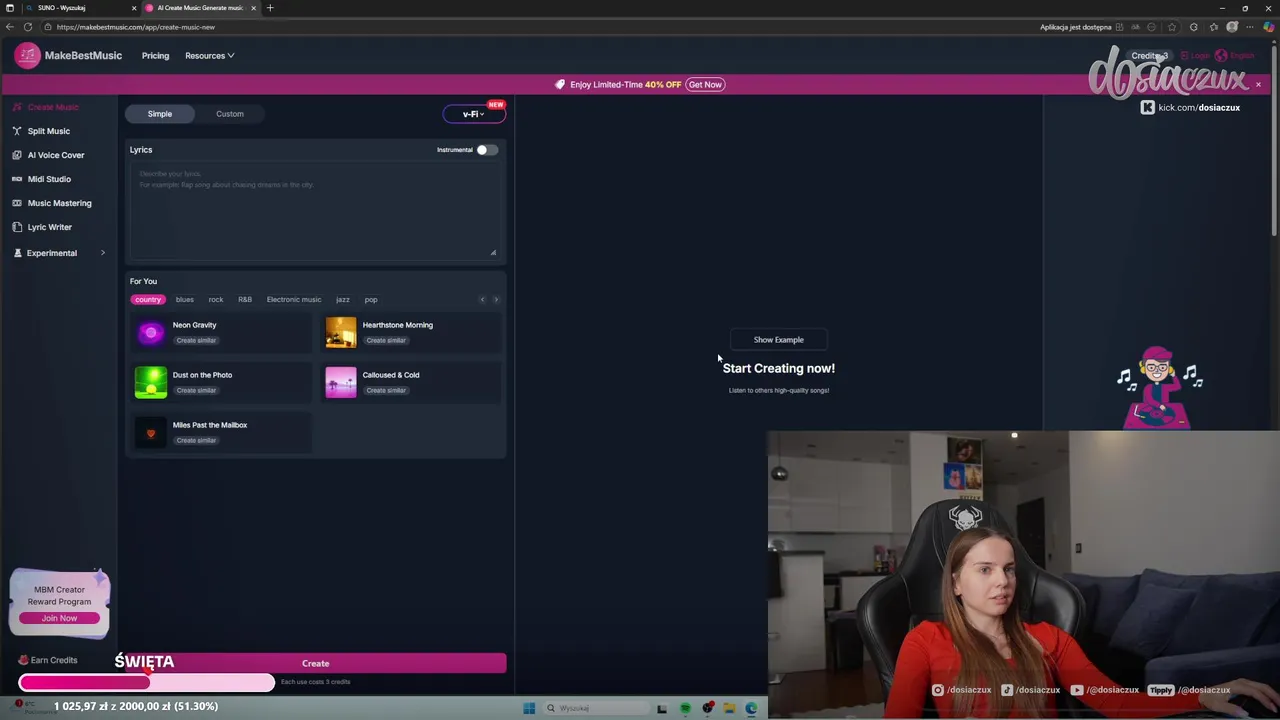Click the Neon Gravity cover thumbnail
Image resolution: width=1280 pixels, height=720 pixels.
pyautogui.click(x=151, y=332)
